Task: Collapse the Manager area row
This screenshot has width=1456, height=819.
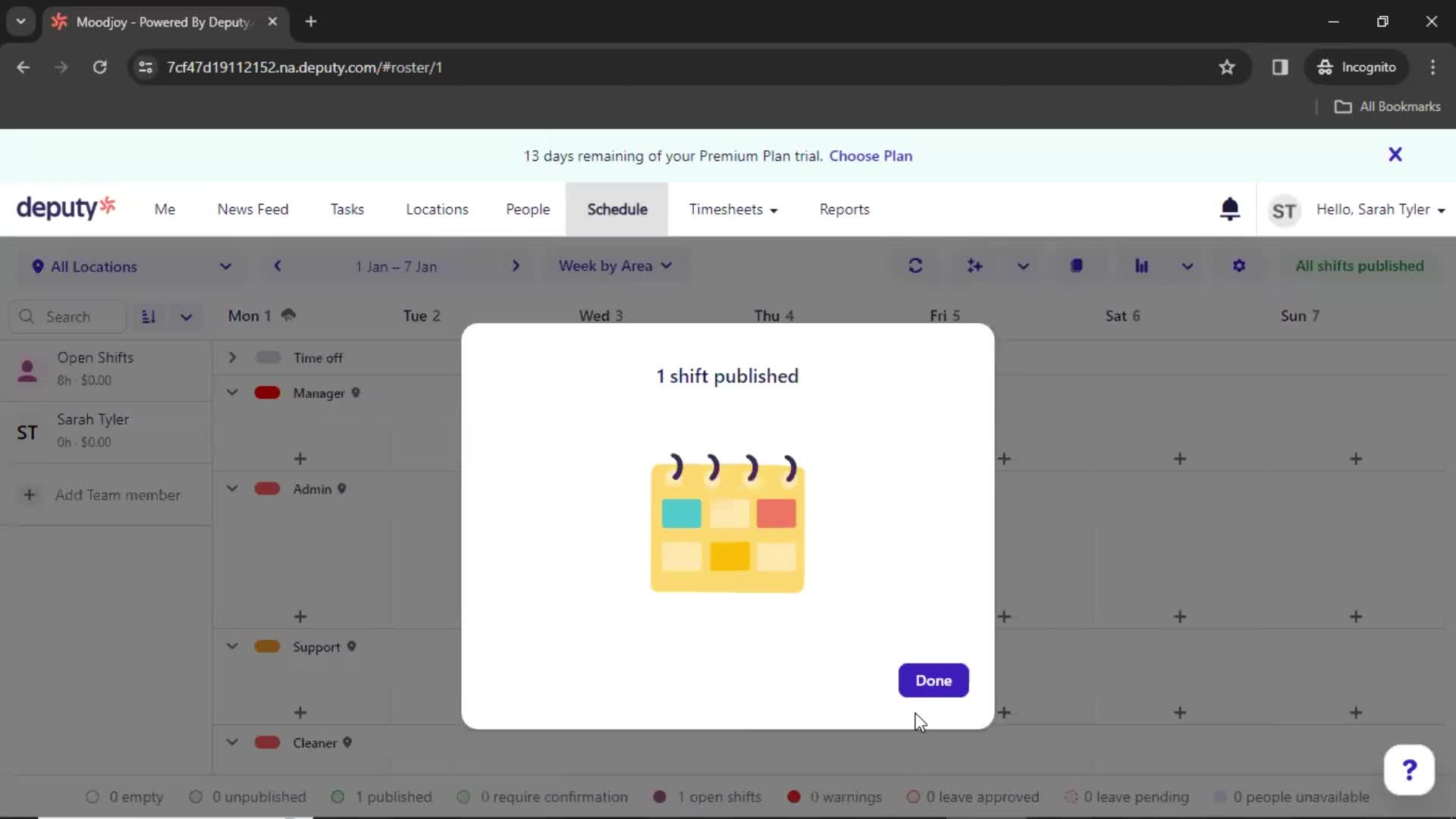Action: [231, 392]
